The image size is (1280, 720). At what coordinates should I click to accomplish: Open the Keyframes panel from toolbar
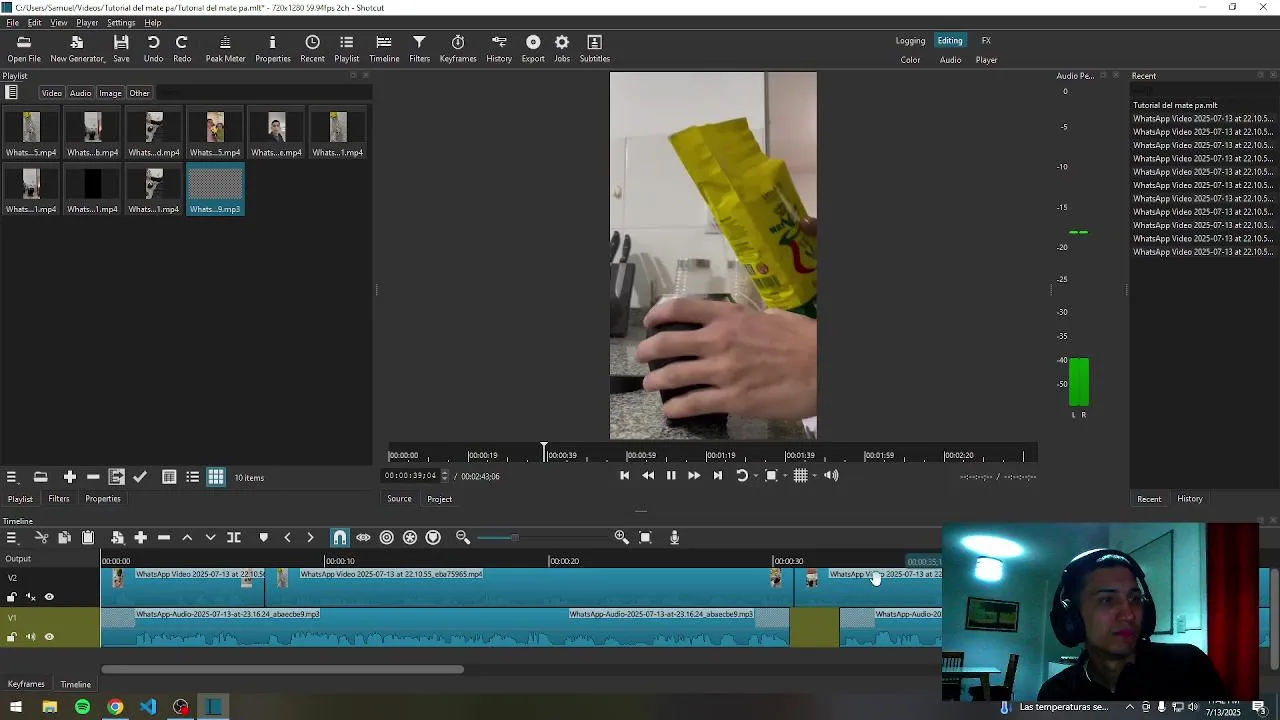pos(458,49)
